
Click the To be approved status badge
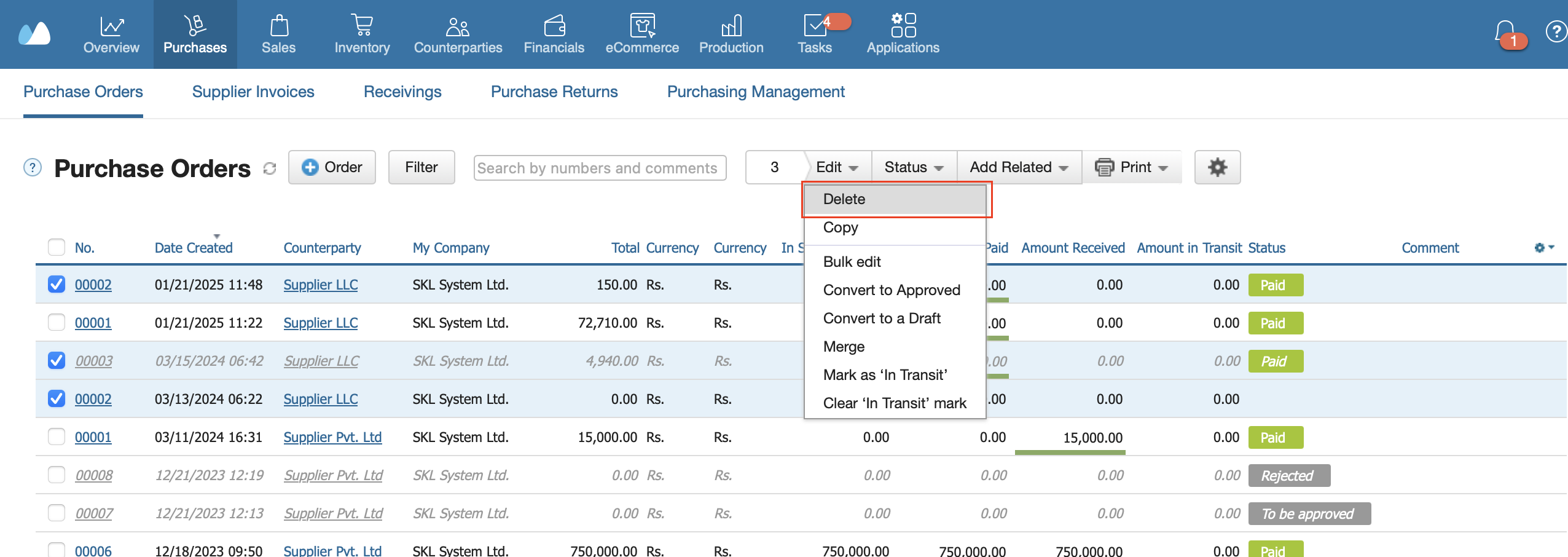pyautogui.click(x=1309, y=513)
